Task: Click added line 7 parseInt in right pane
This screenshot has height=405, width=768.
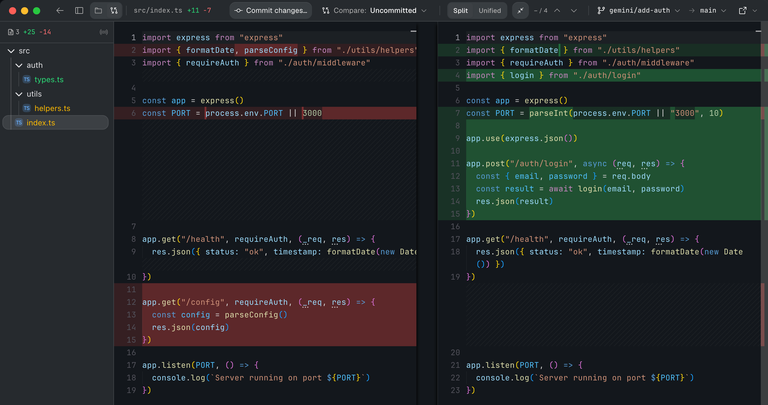Action: (600, 113)
